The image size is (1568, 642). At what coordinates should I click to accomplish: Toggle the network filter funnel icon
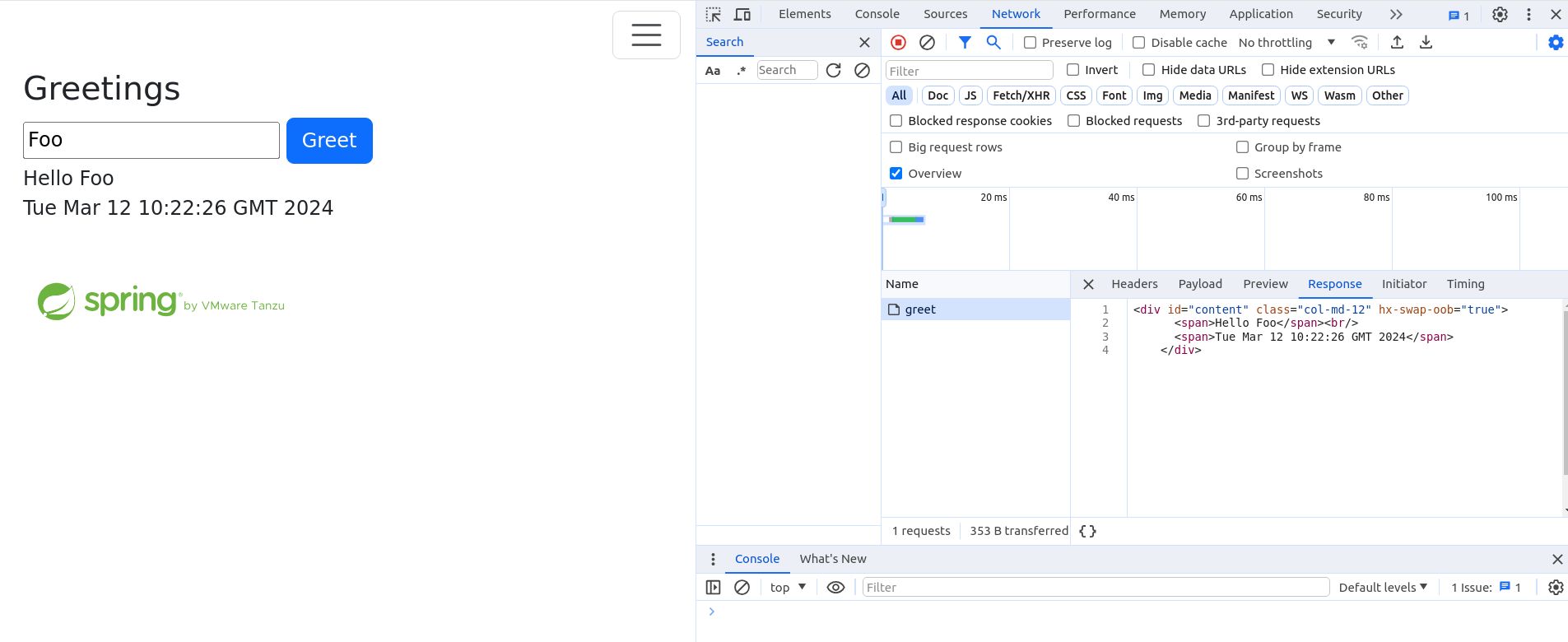[x=965, y=42]
